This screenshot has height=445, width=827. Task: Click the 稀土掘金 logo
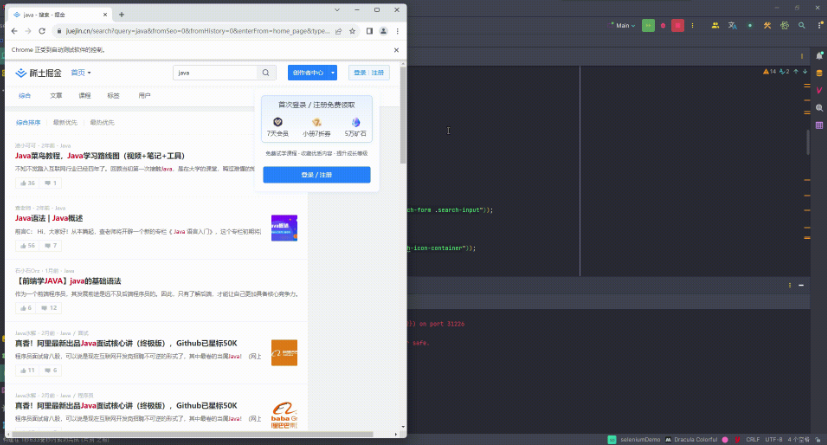38,73
